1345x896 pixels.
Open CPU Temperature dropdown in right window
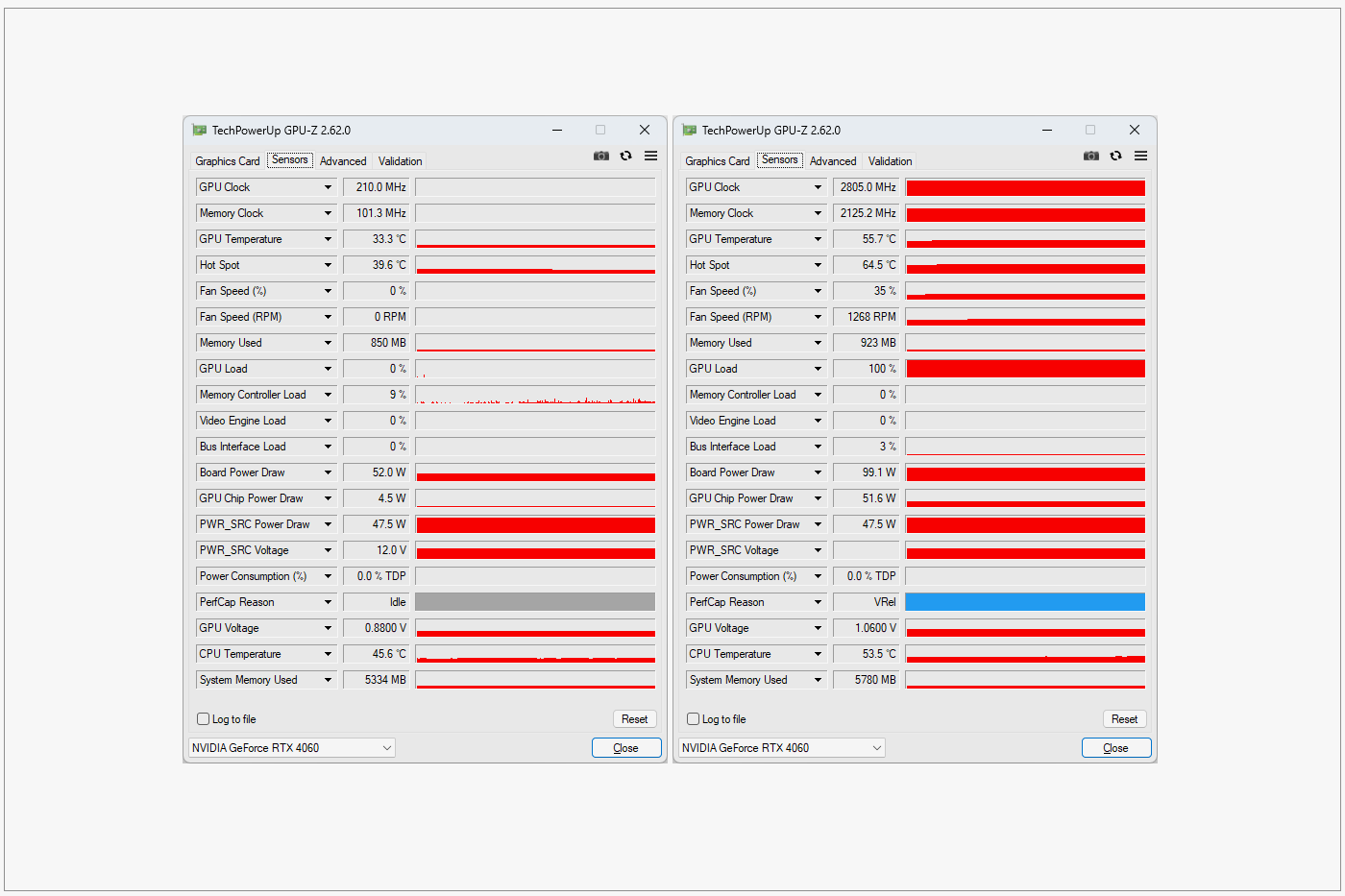[818, 654]
